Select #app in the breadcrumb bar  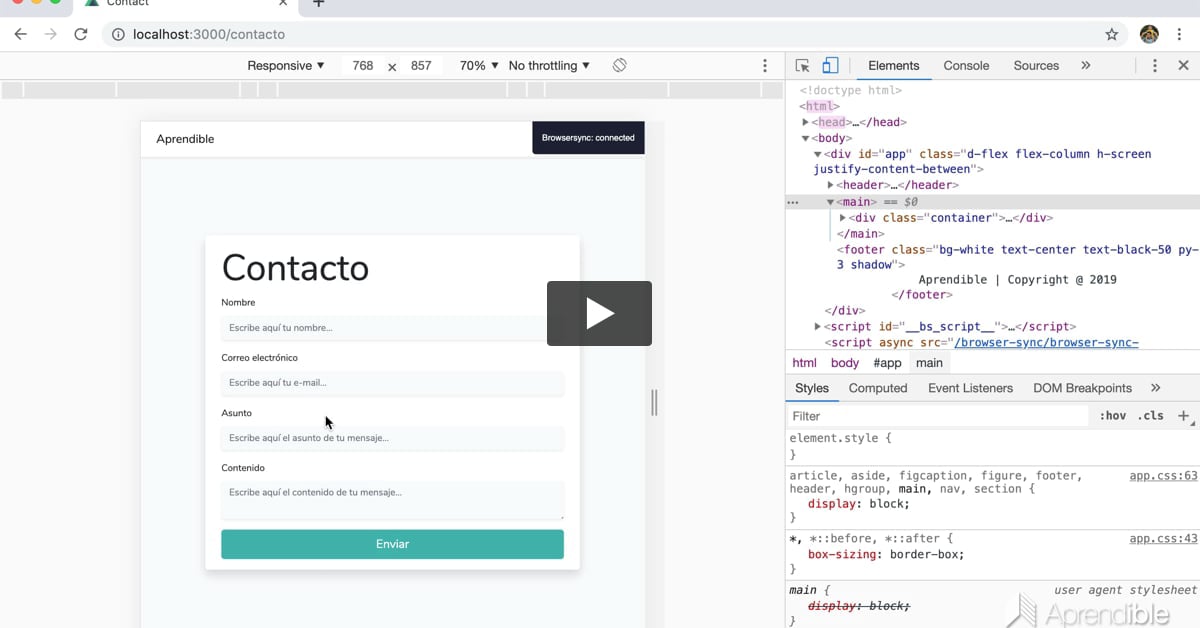point(887,363)
